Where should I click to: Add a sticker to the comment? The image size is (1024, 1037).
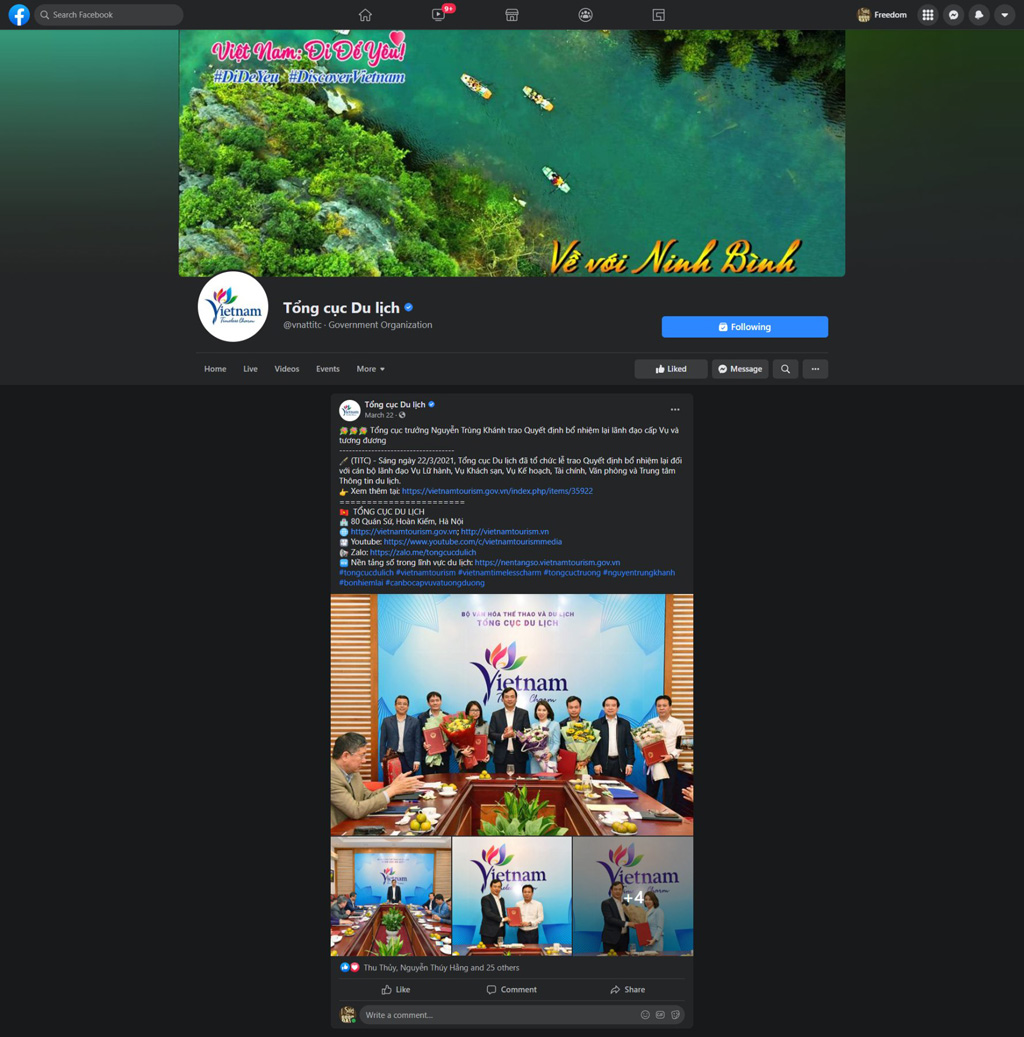tap(675, 1015)
